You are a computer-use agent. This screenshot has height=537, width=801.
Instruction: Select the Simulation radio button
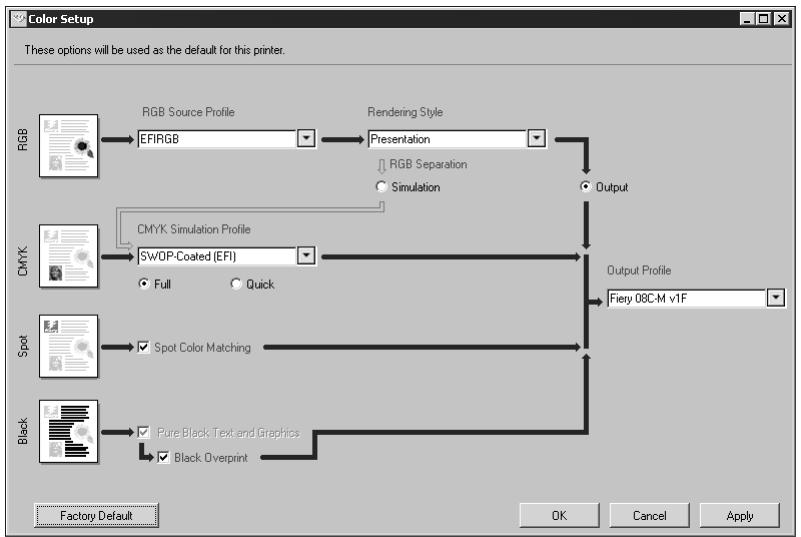382,186
